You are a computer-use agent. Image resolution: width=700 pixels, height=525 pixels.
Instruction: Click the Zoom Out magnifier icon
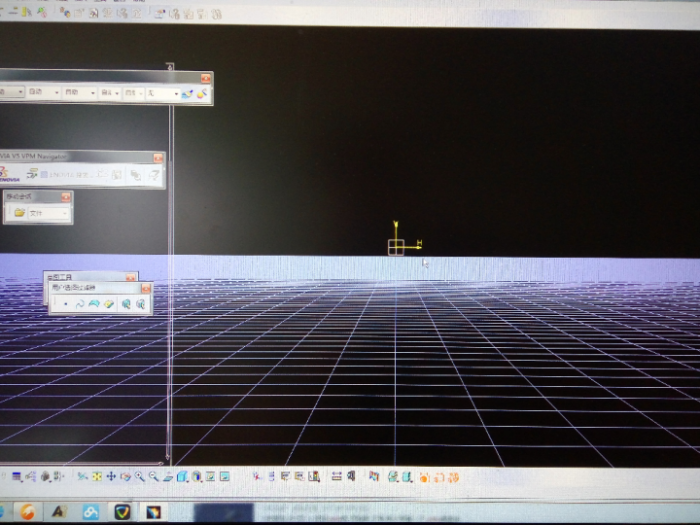(153, 477)
